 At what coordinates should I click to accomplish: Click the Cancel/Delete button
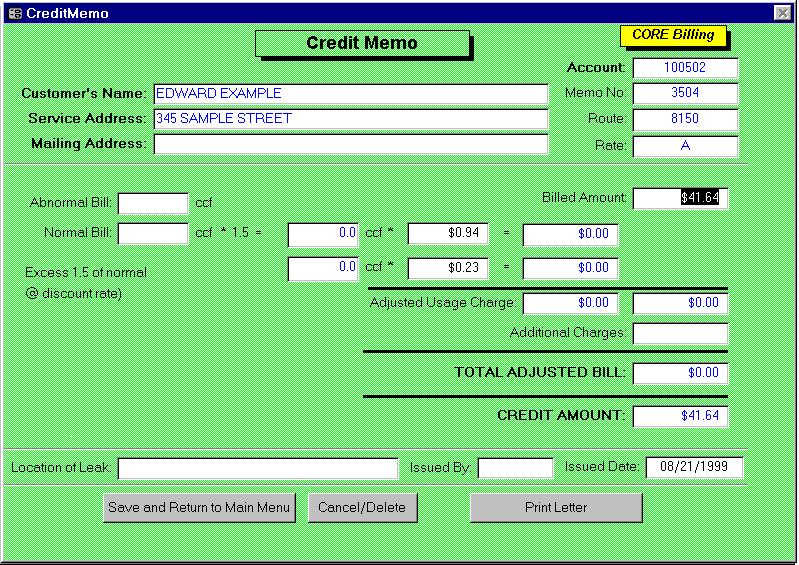[362, 507]
